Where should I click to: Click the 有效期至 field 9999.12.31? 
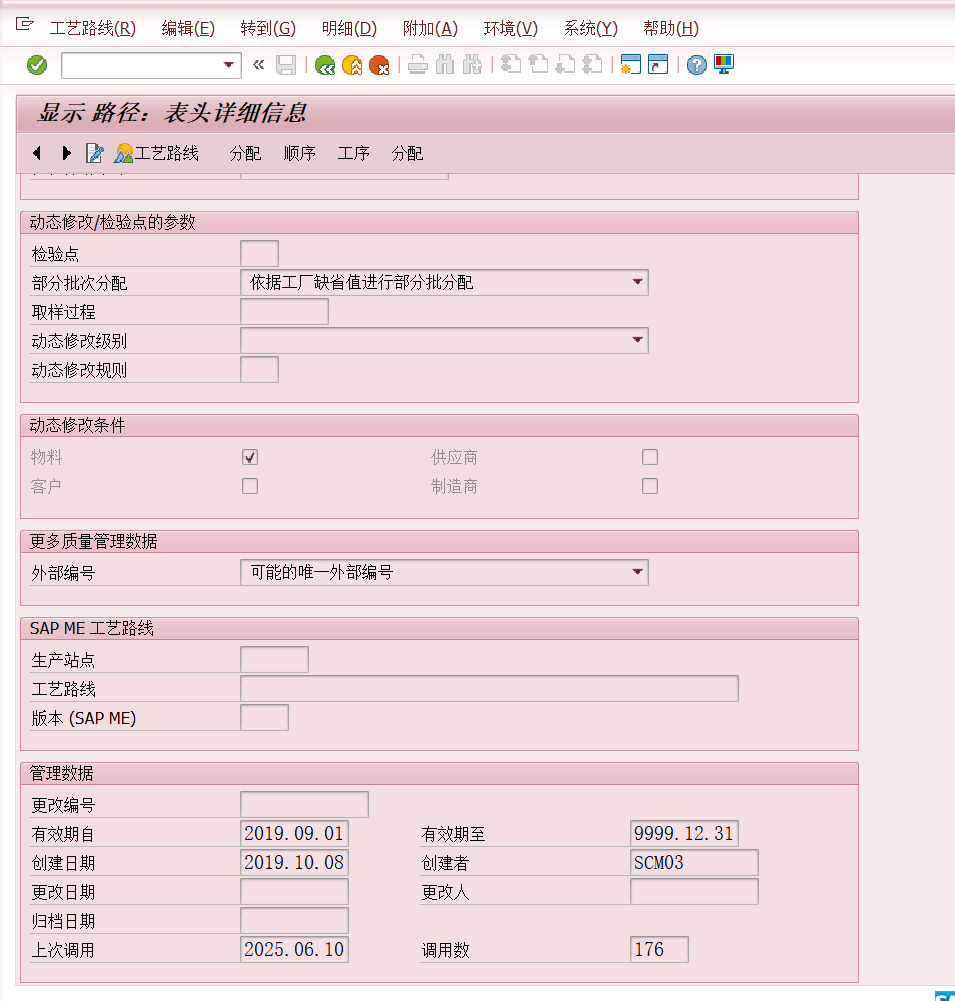tap(684, 834)
